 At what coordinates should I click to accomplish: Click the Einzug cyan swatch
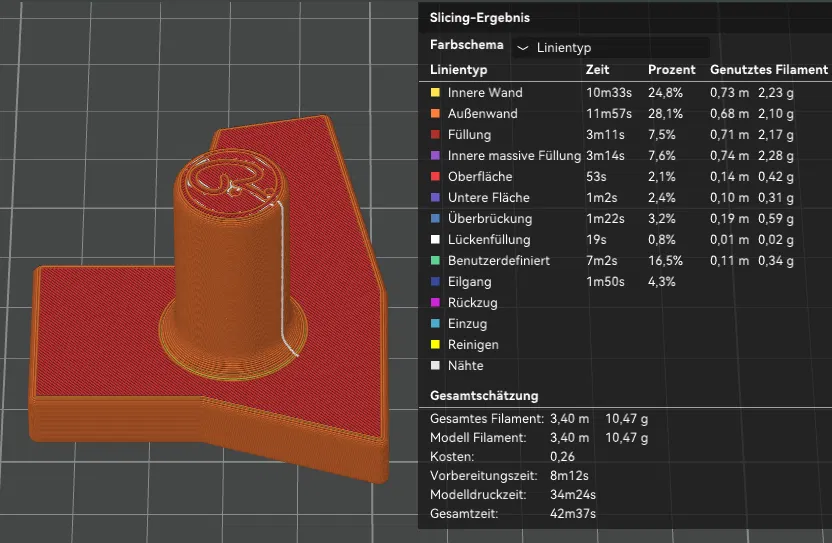pos(435,324)
